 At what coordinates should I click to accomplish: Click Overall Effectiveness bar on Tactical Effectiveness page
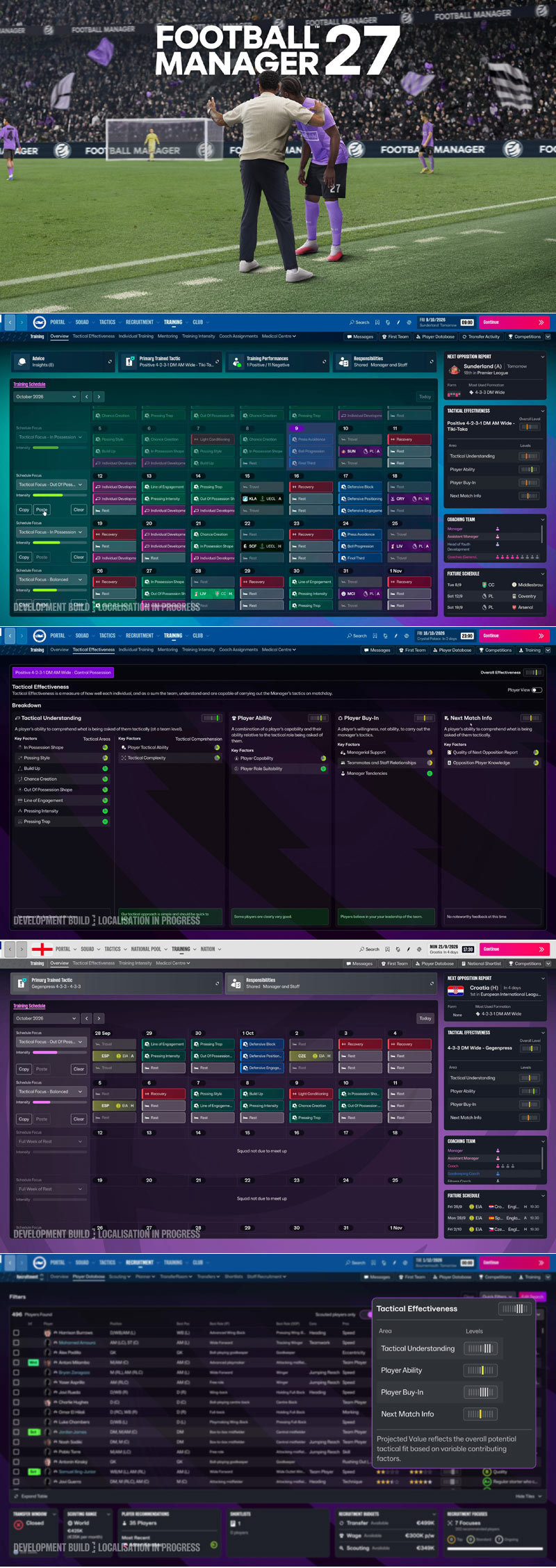point(532,672)
